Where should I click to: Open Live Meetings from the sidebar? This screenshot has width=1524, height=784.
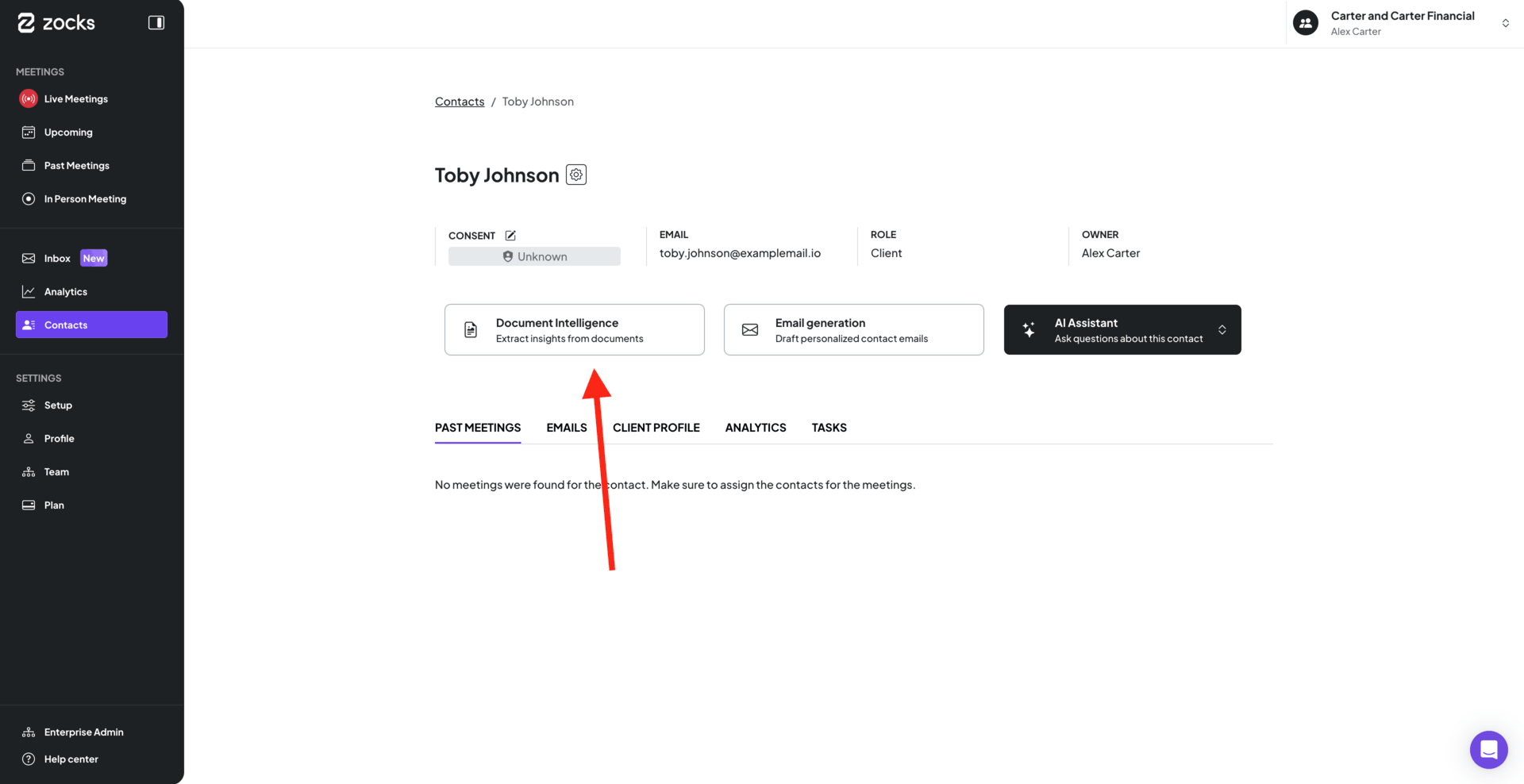coord(75,99)
